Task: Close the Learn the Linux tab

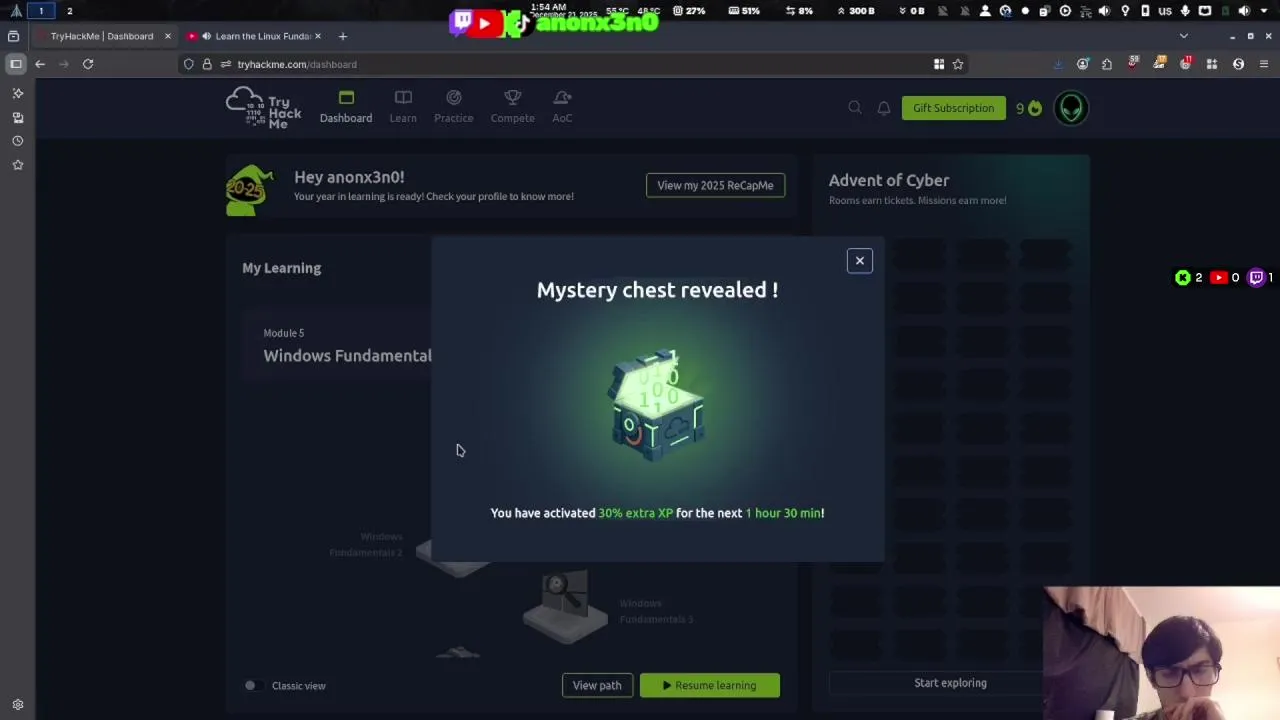Action: [318, 36]
